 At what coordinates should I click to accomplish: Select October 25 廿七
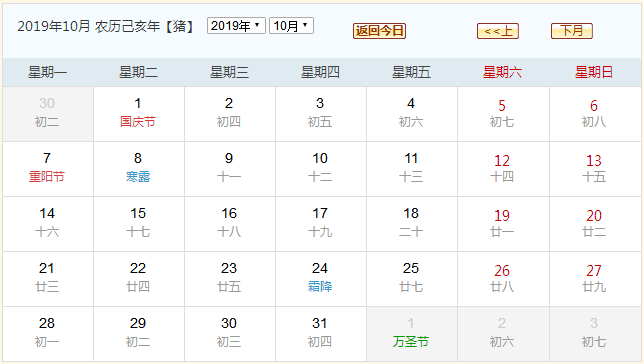click(412, 279)
